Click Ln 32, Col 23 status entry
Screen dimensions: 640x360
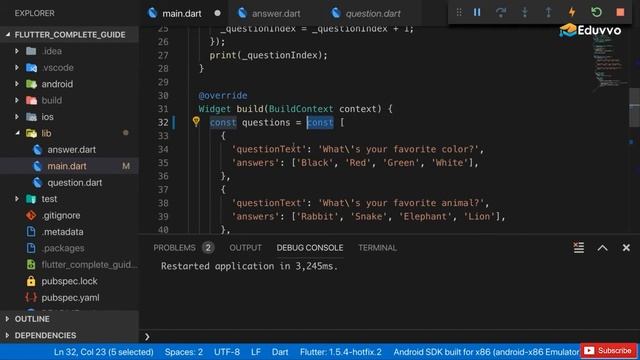[103, 352]
